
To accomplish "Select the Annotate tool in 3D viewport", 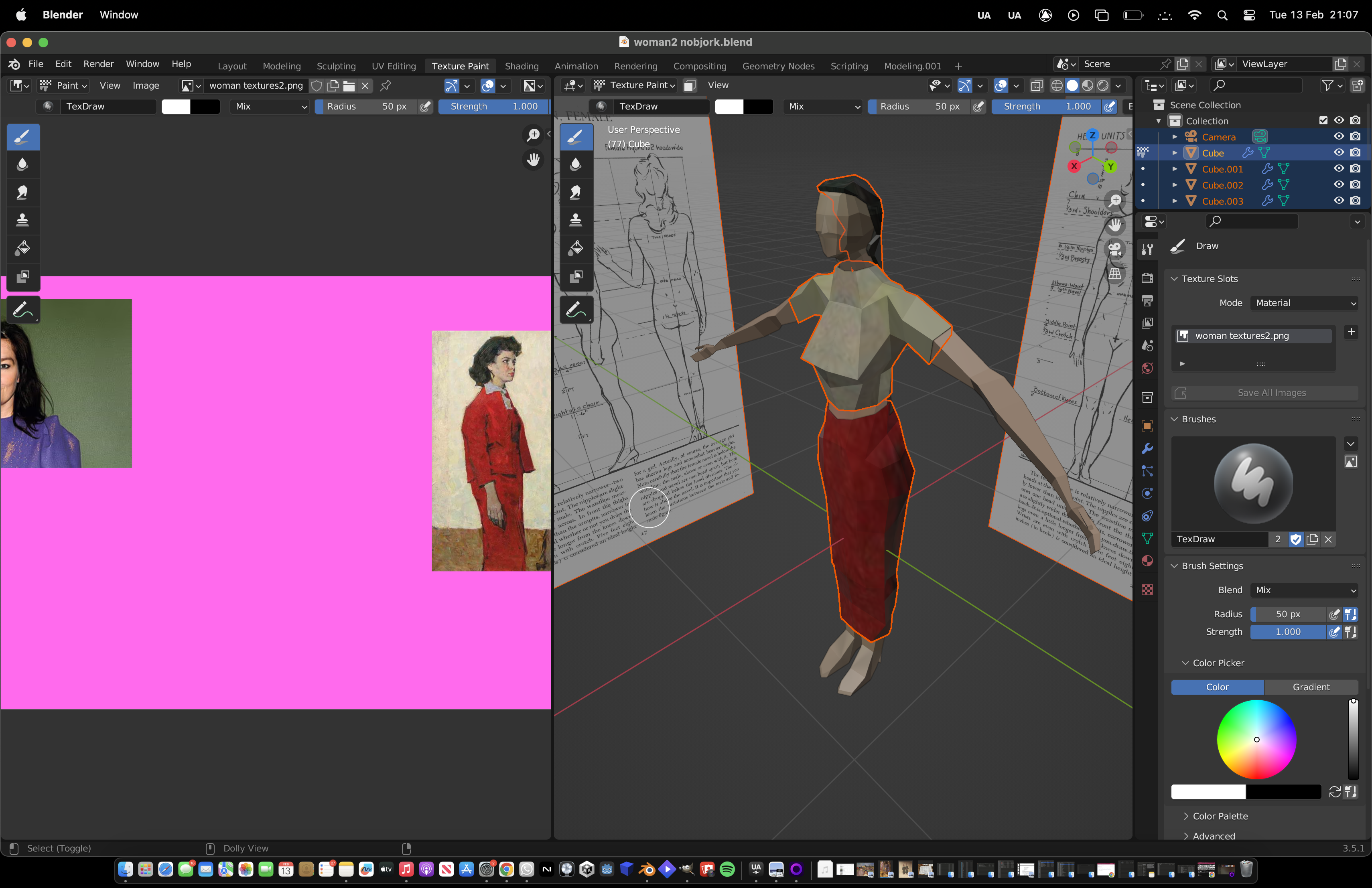I will point(575,310).
